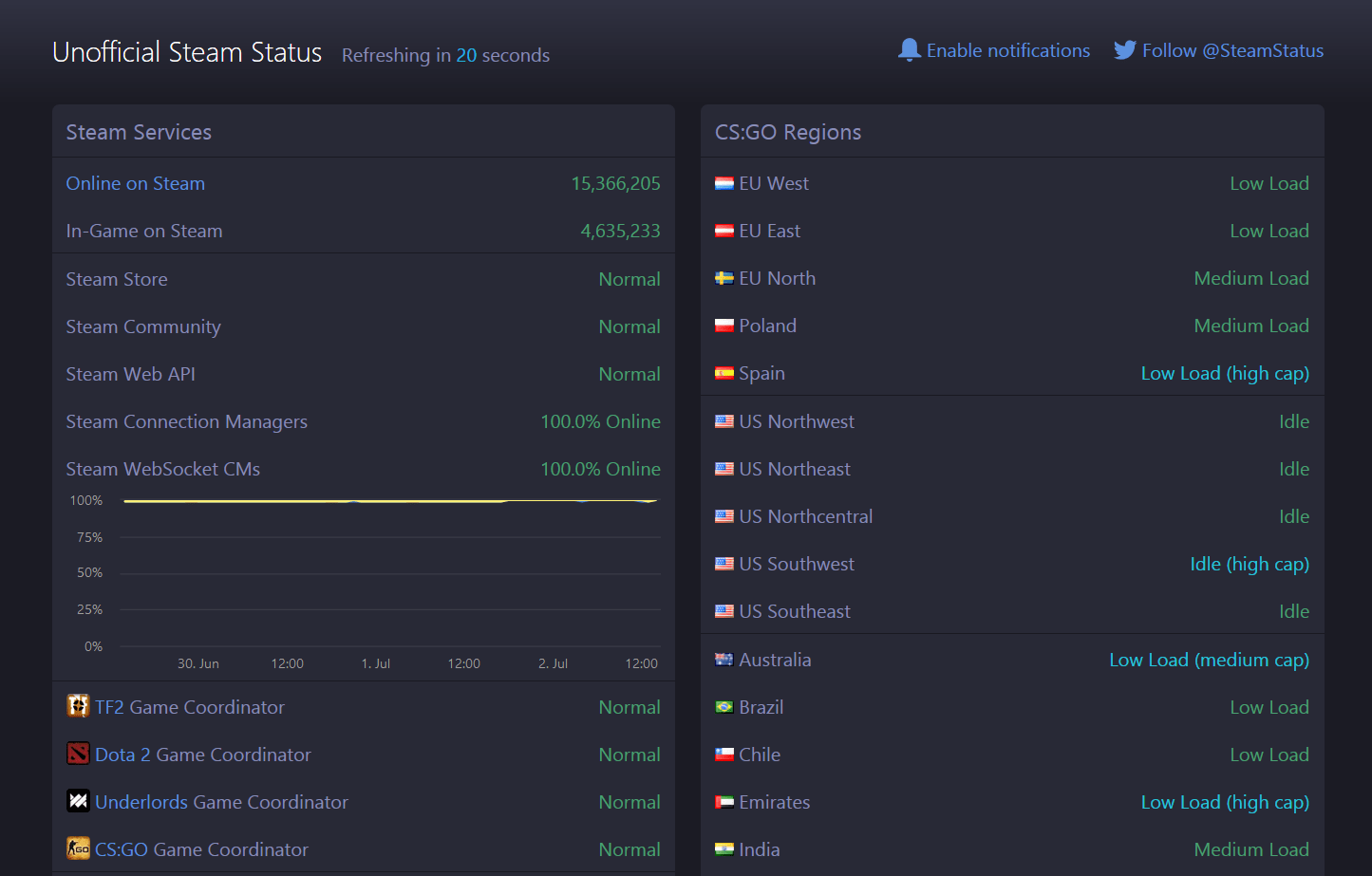The image size is (1372, 876).
Task: Click the Spain flag icon
Action: [724, 373]
